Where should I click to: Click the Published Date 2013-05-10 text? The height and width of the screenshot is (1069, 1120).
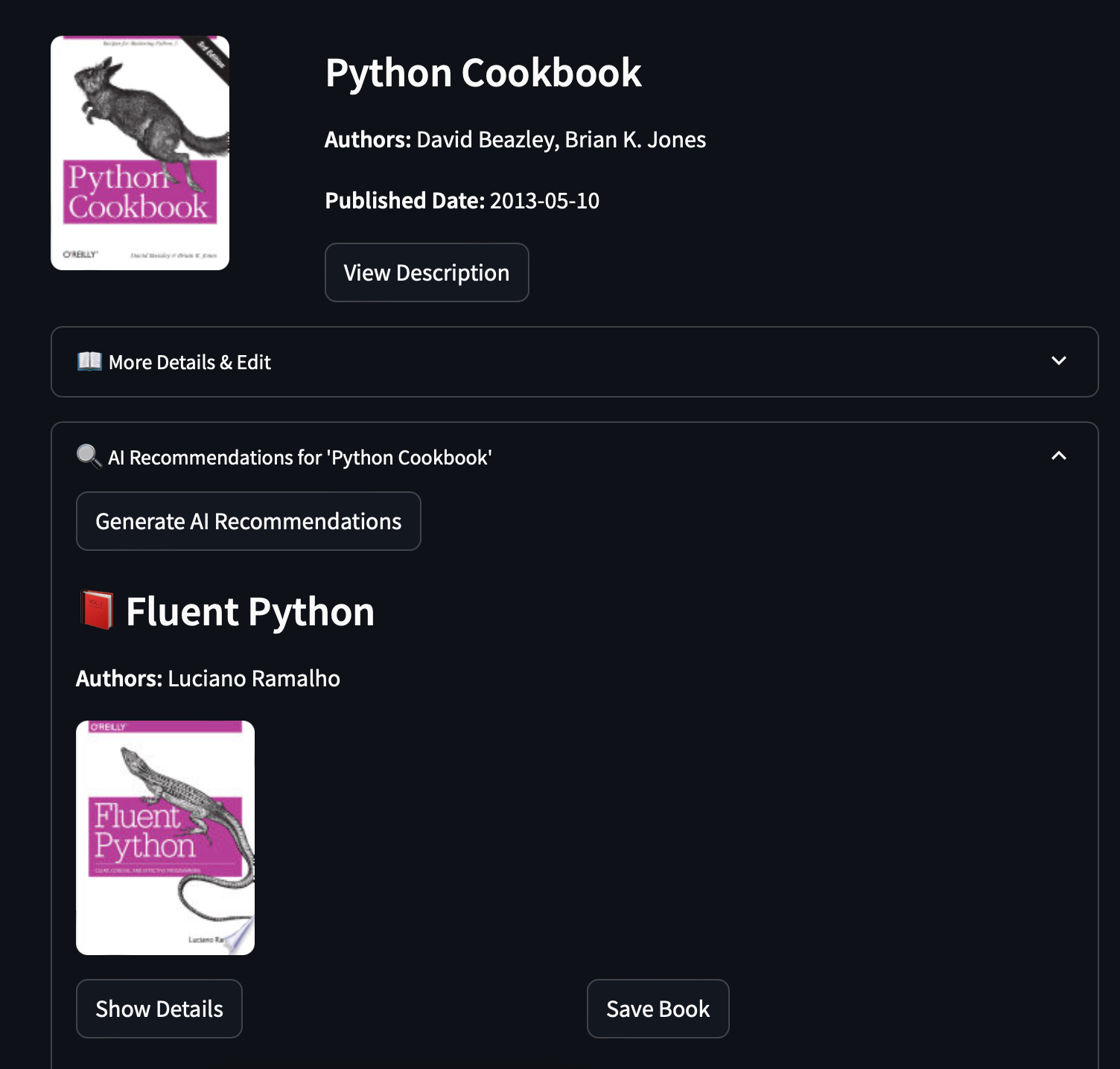462,201
